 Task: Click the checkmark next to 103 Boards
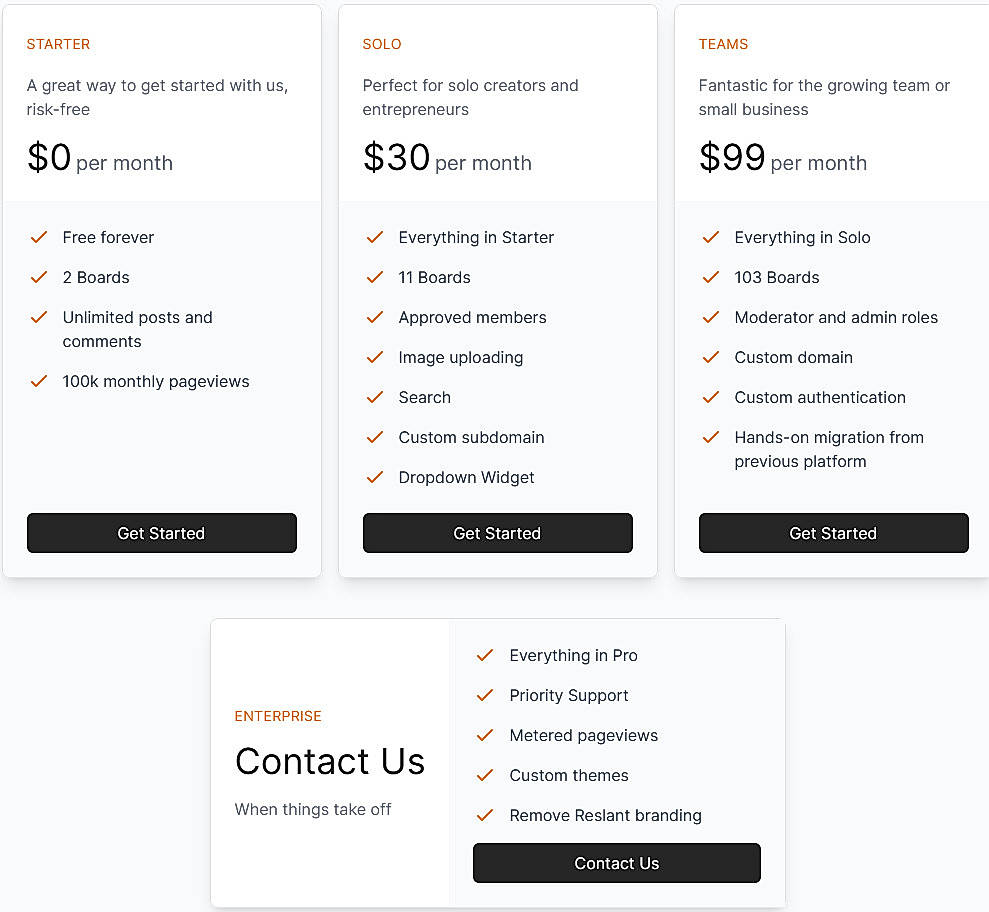click(x=711, y=277)
